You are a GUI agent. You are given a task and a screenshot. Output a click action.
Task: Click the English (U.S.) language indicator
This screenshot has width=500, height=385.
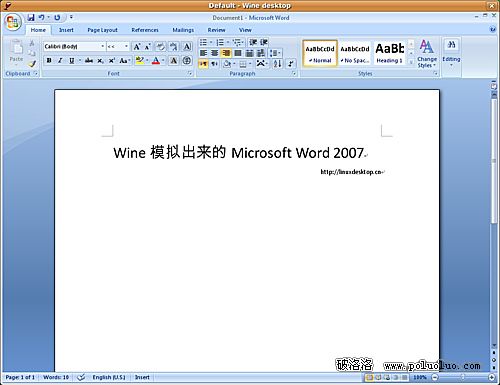coord(109,377)
